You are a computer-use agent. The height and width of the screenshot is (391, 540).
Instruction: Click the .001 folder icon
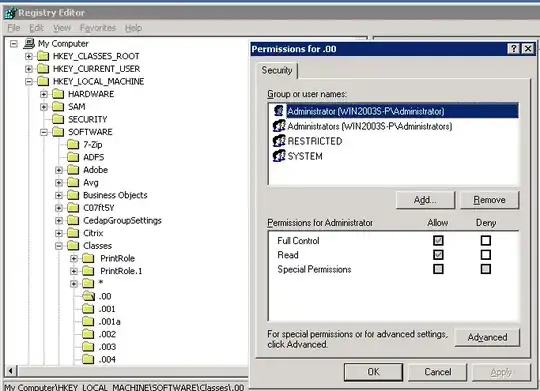coord(89,309)
